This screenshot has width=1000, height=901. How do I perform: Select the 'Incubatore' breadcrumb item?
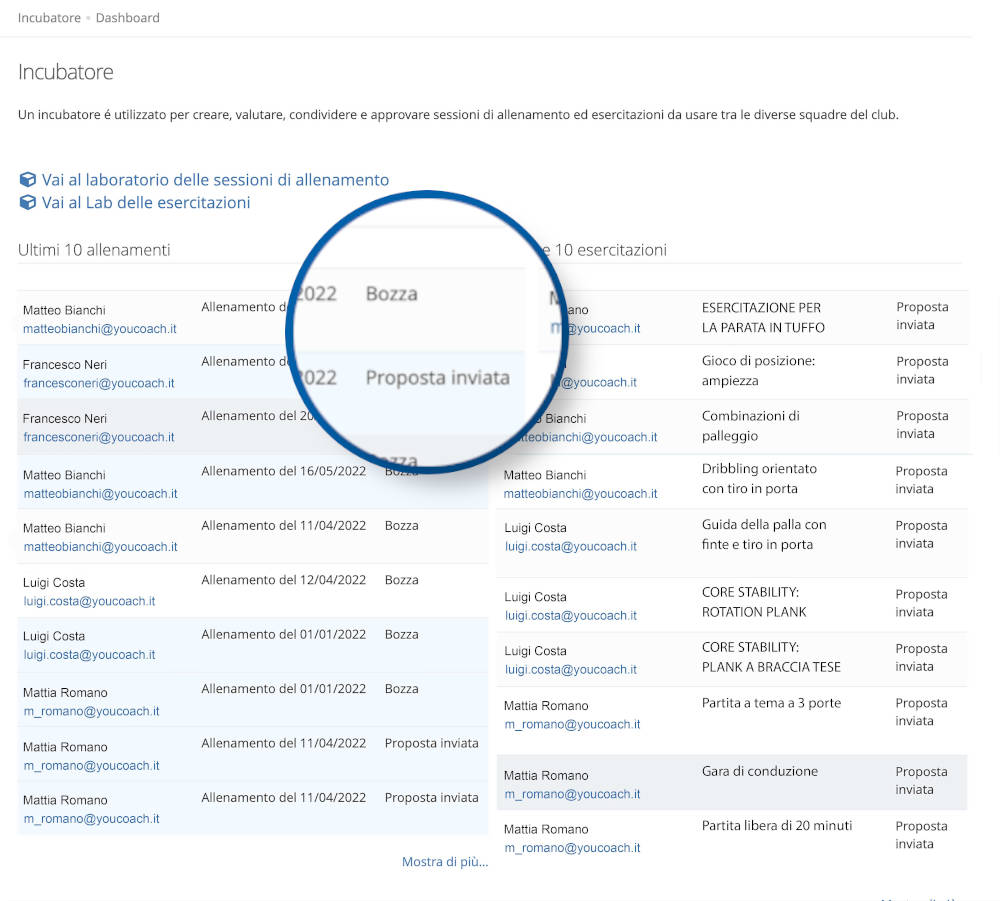[49, 18]
